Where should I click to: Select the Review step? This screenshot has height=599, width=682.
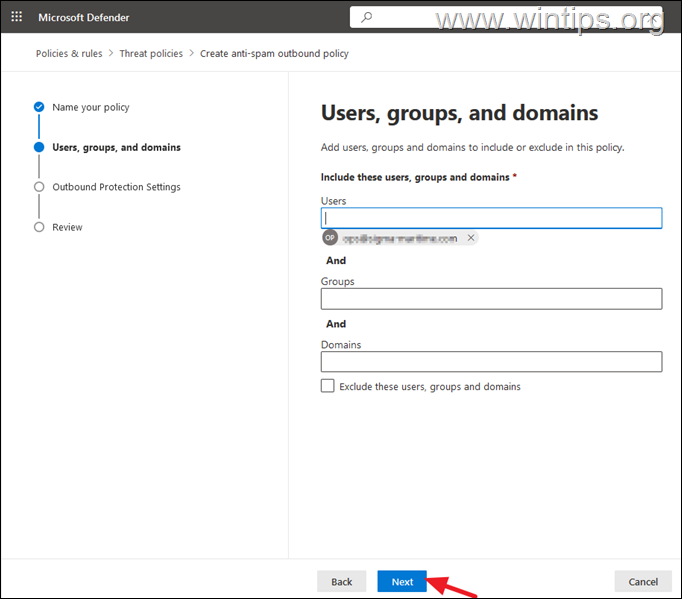[67, 227]
